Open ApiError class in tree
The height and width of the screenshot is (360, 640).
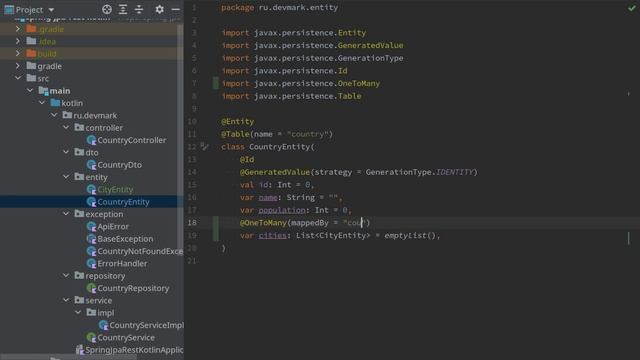point(113,226)
